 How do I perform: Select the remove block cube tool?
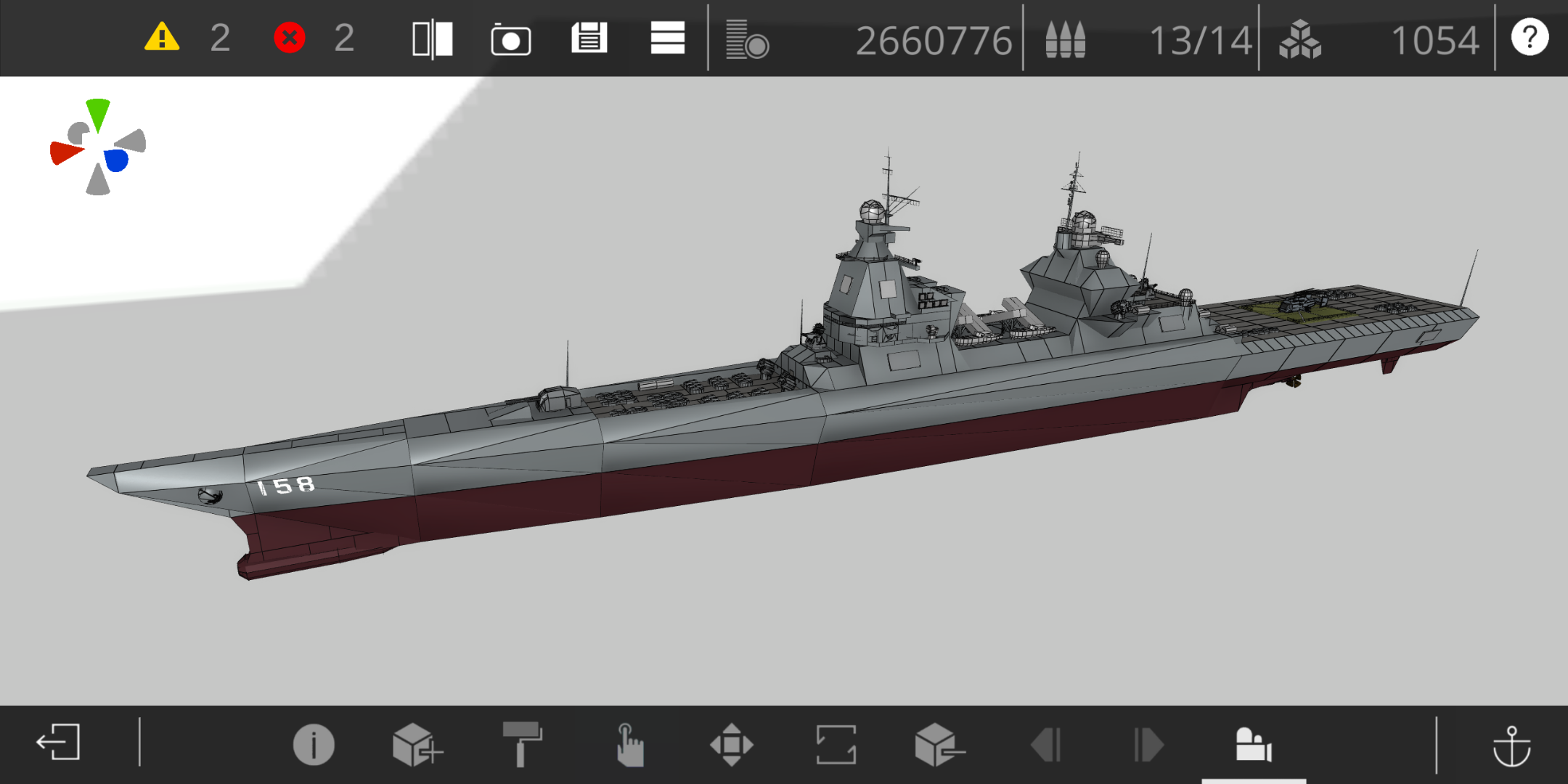pos(939,745)
